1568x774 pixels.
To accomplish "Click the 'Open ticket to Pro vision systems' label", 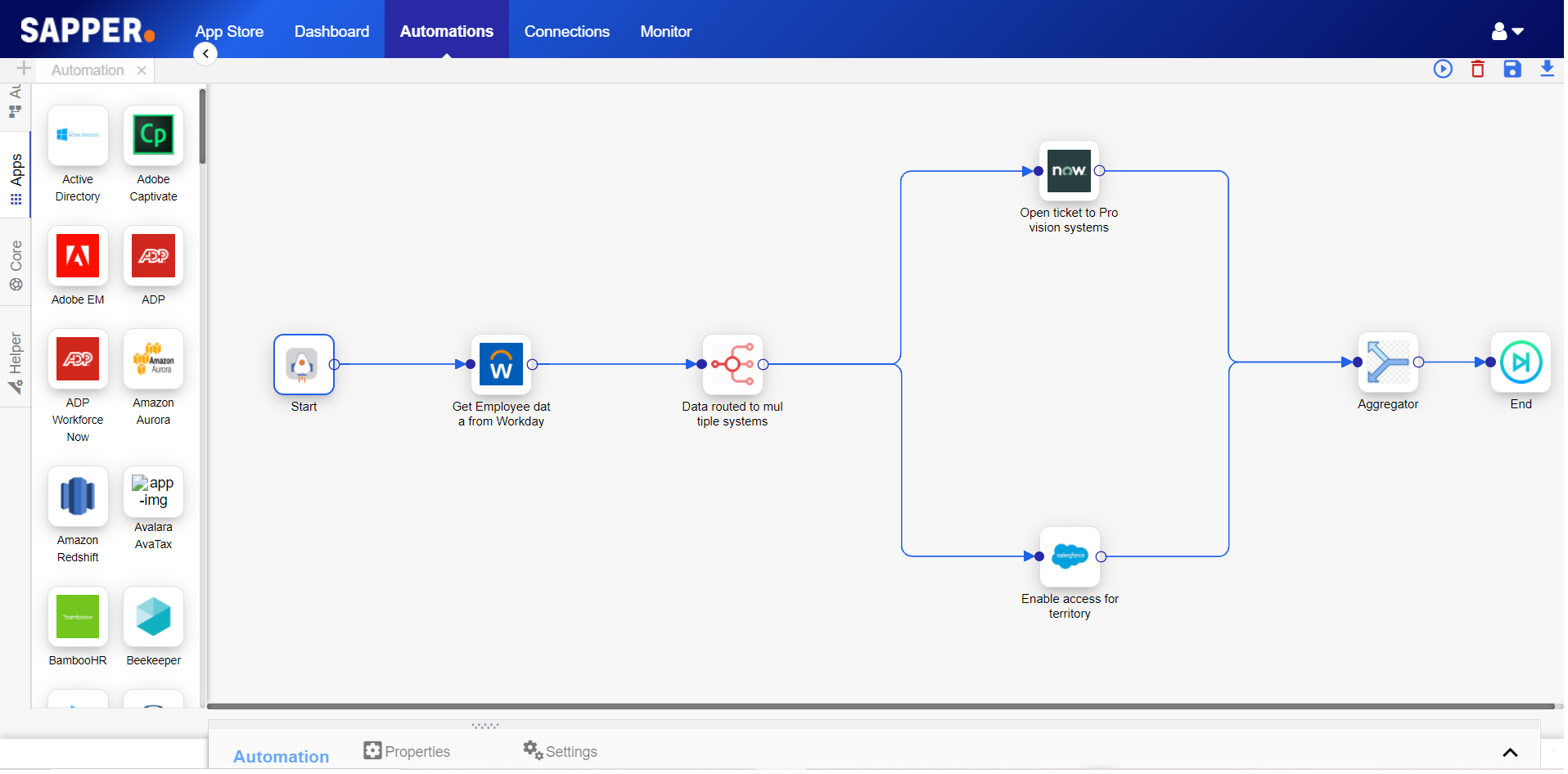I will 1069,220.
